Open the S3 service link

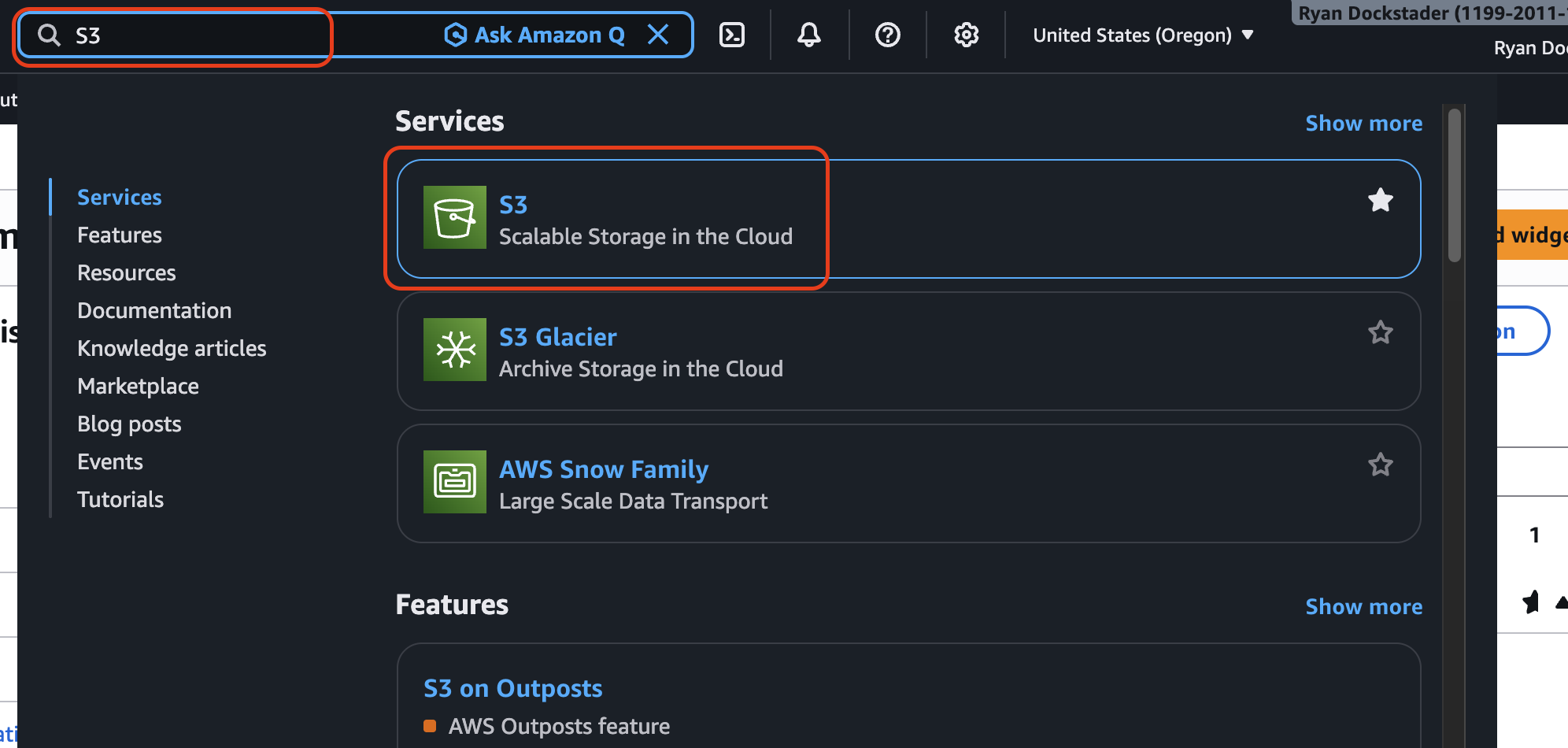pyautogui.click(x=513, y=205)
